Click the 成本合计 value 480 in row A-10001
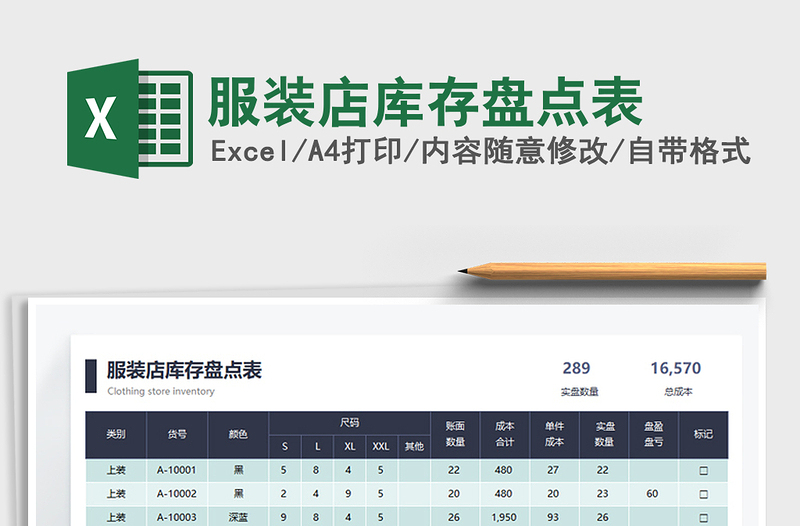800x526 pixels. (504, 470)
